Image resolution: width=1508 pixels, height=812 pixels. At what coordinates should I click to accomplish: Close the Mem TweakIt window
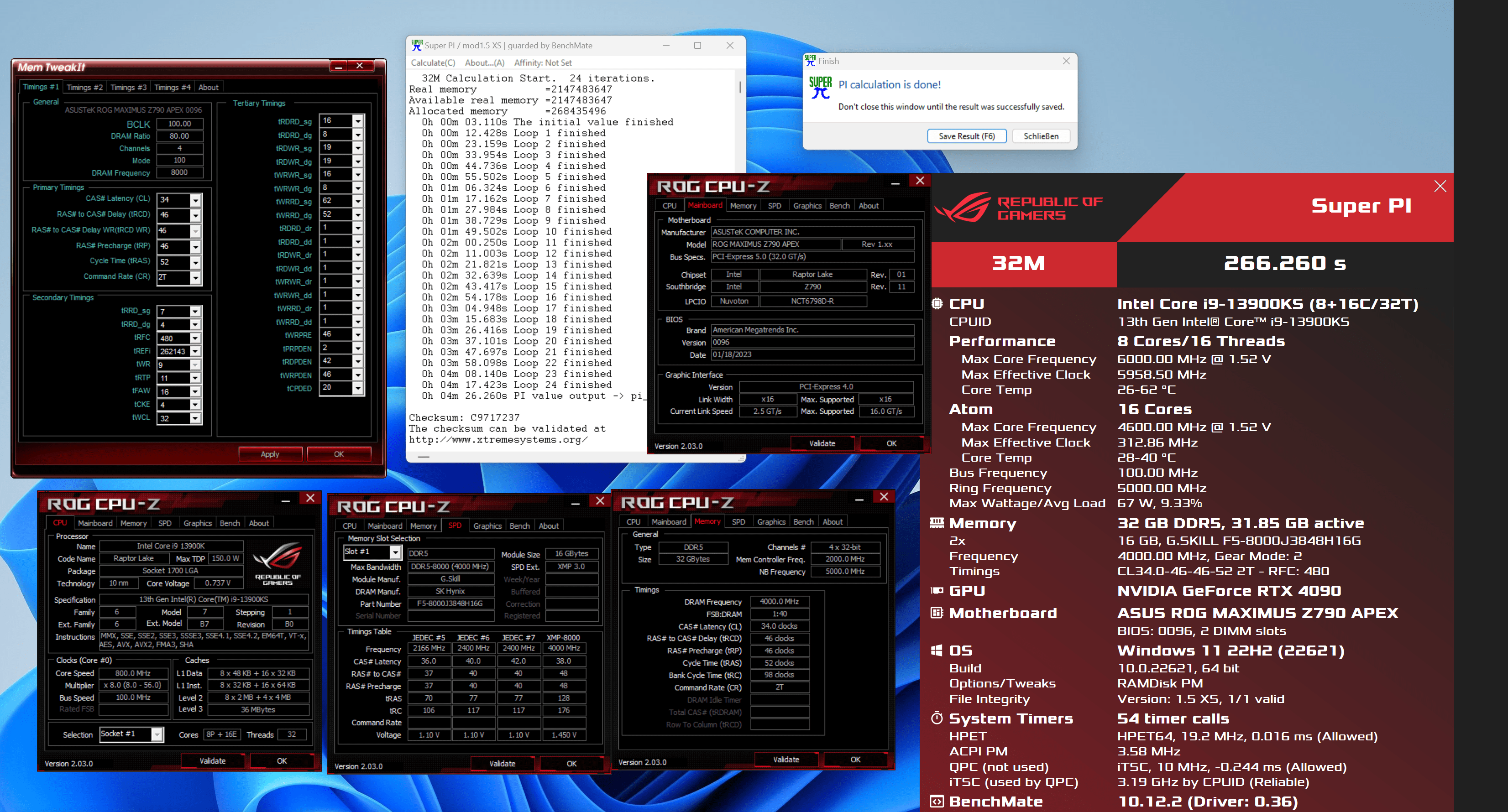[360, 66]
